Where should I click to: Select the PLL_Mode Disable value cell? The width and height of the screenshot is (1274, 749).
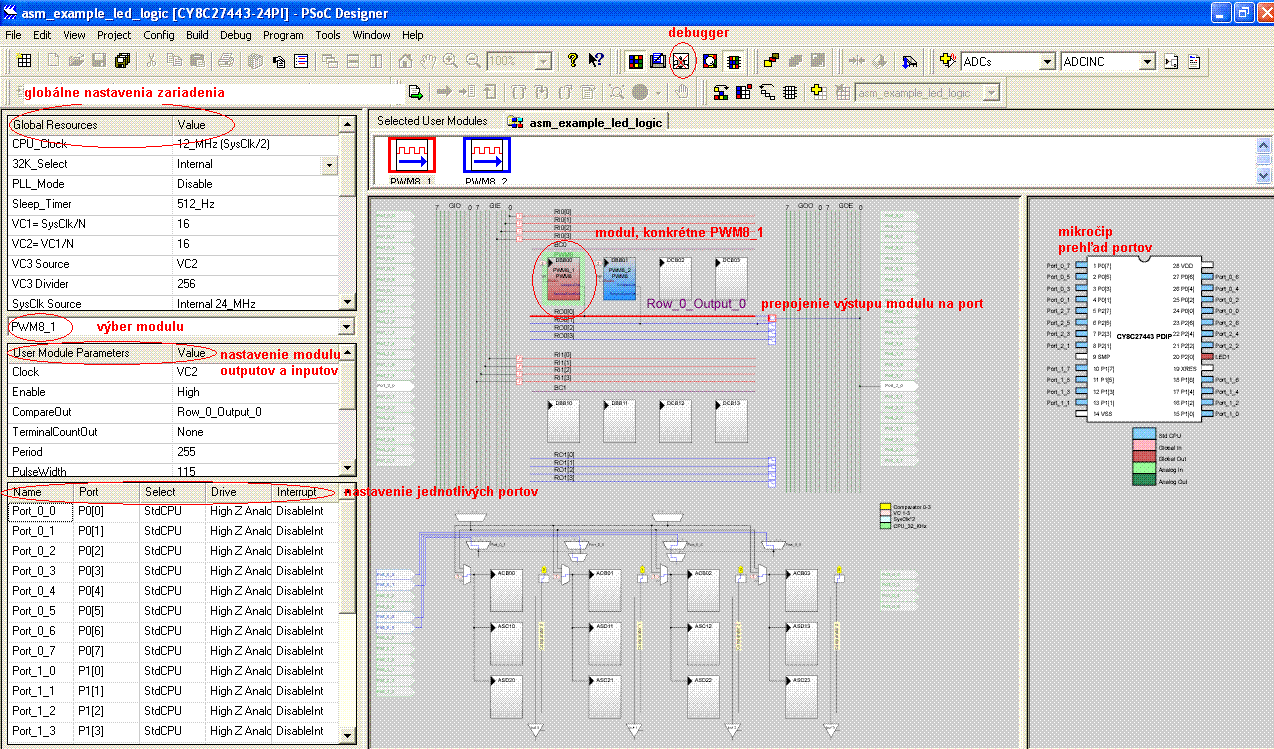[256, 184]
